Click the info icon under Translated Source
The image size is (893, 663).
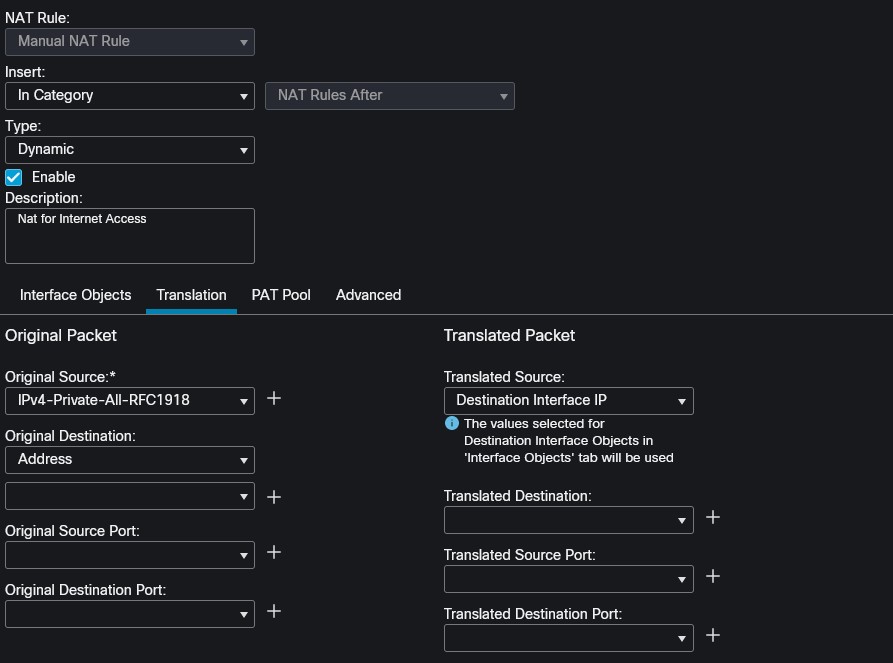[x=451, y=424]
